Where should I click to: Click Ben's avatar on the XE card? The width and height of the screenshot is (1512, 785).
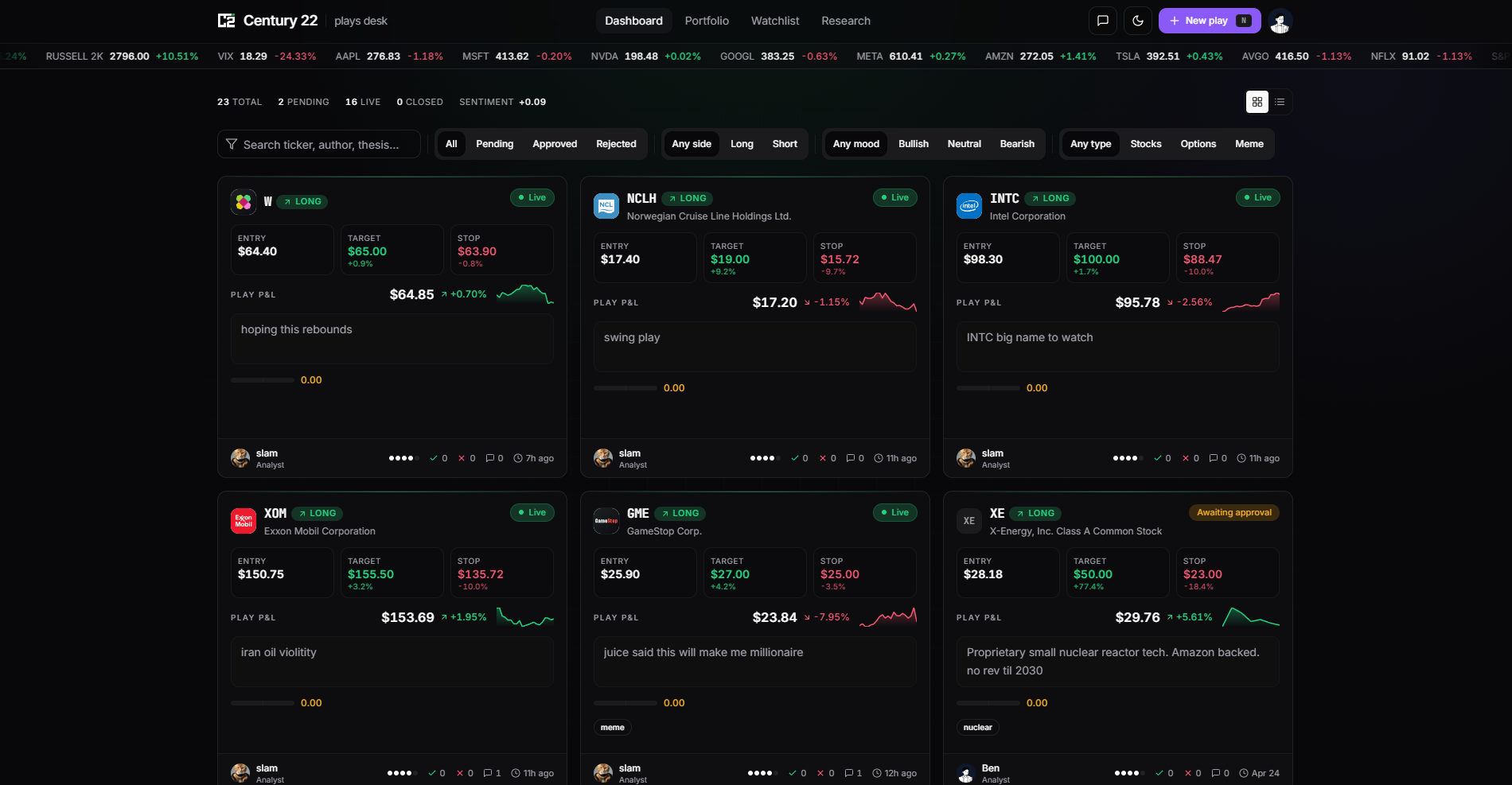(966, 773)
